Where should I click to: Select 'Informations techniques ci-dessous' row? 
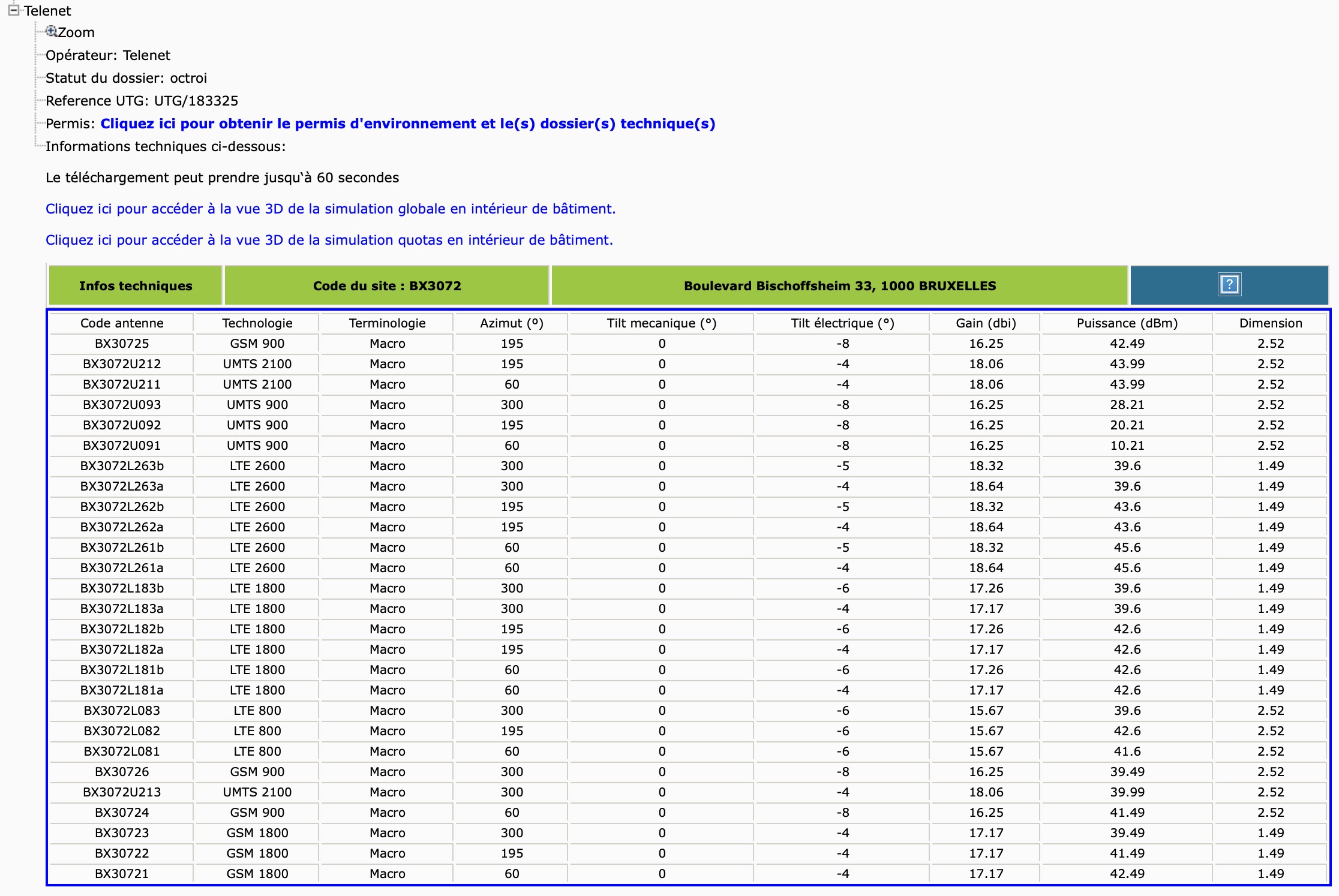(166, 146)
